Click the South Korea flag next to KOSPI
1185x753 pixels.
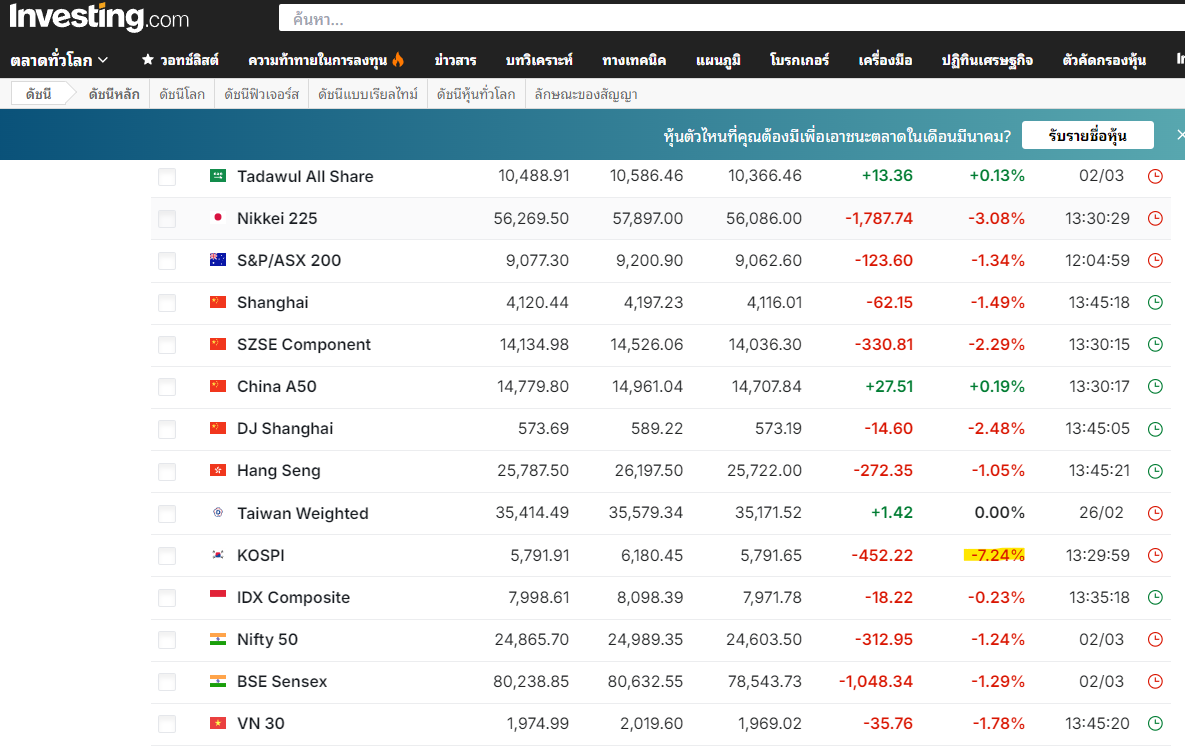point(218,555)
